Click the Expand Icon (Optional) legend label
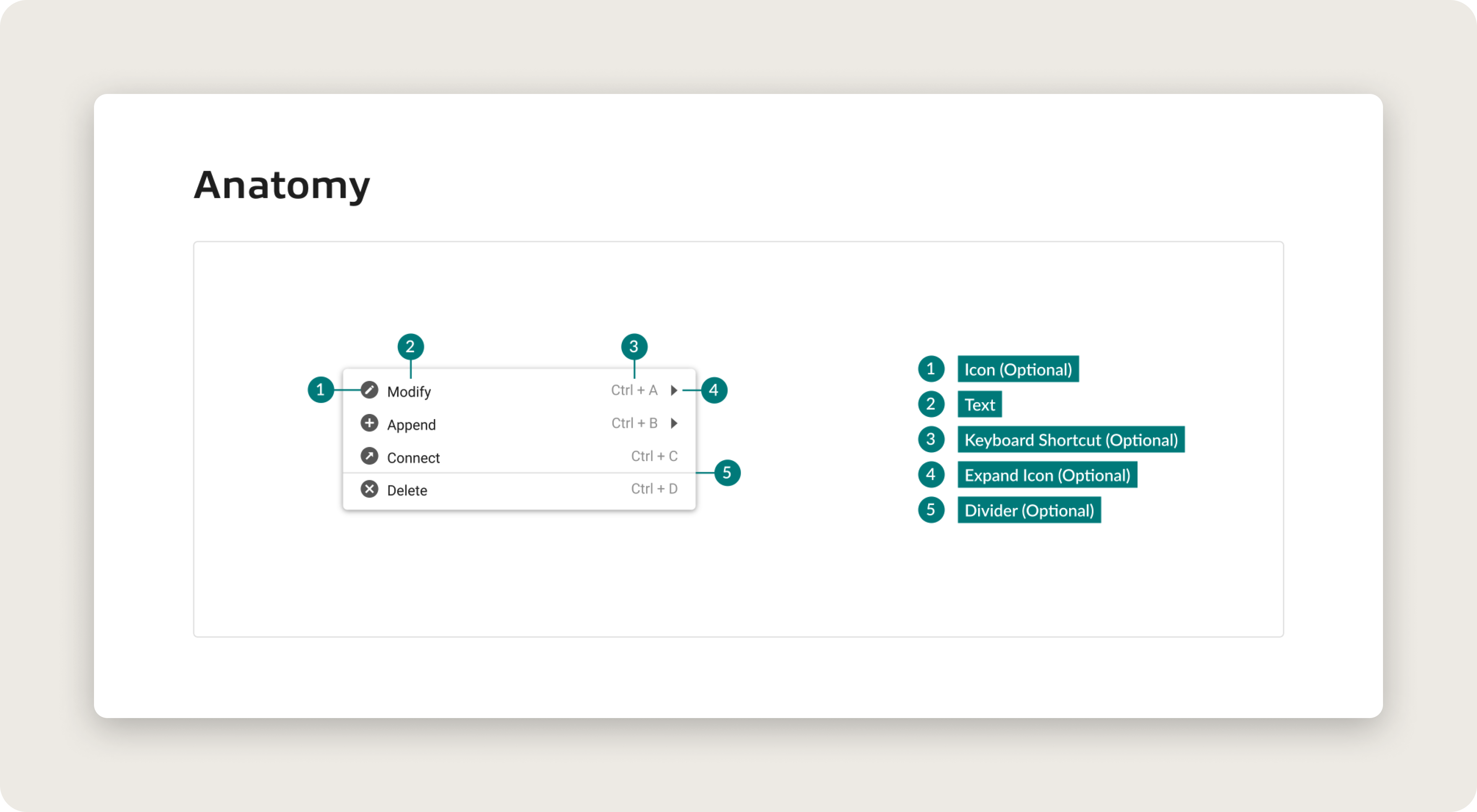Image resolution: width=1477 pixels, height=812 pixels. click(1047, 475)
